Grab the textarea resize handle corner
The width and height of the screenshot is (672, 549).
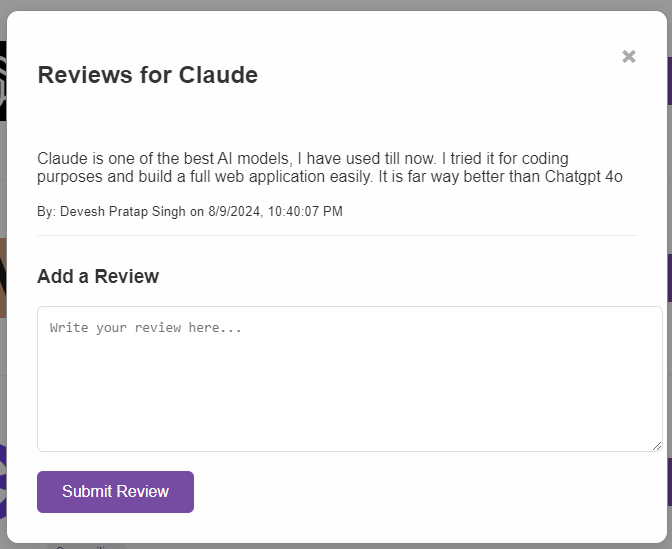click(x=657, y=446)
